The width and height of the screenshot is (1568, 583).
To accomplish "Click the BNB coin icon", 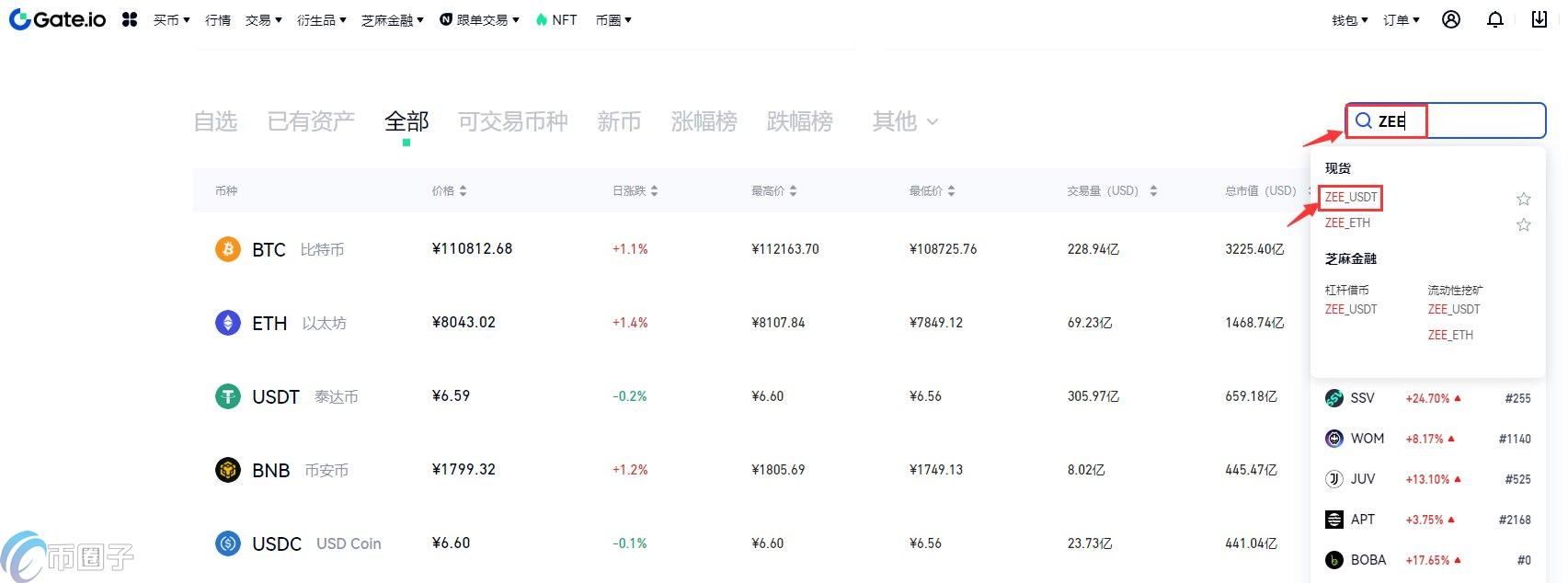I will pyautogui.click(x=227, y=470).
